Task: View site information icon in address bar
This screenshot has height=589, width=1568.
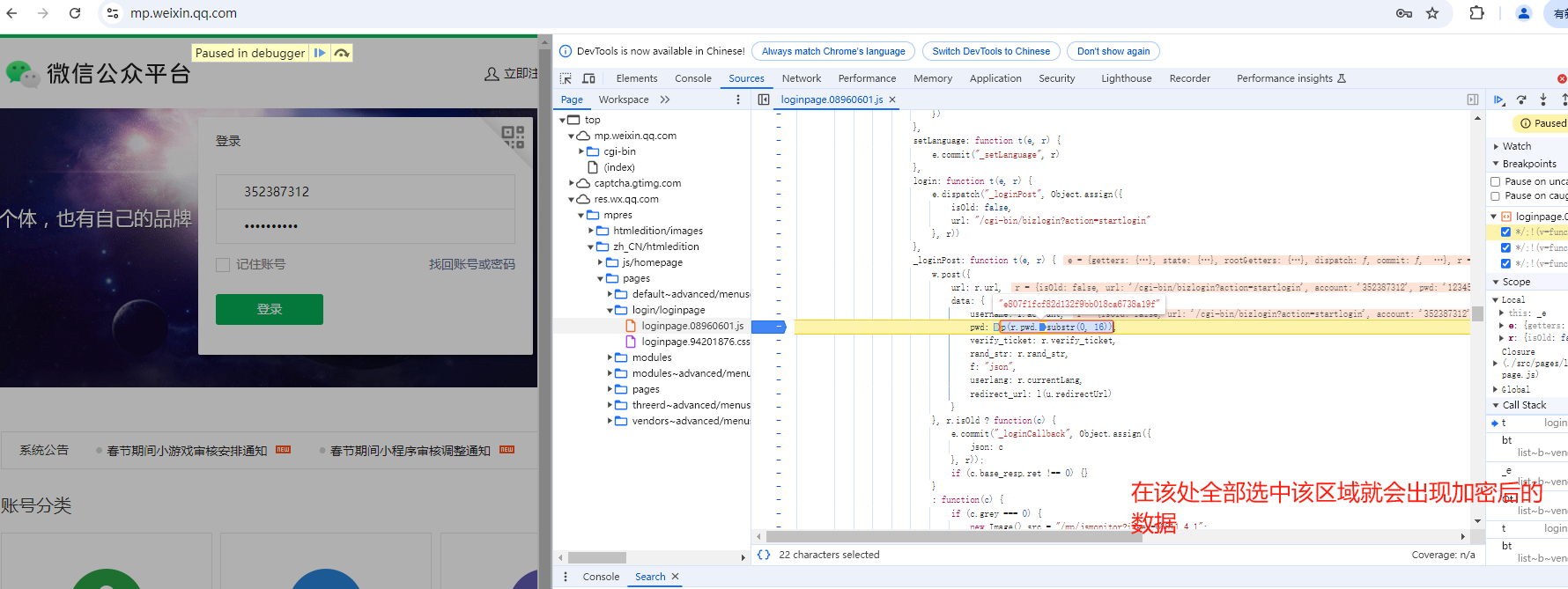Action: (113, 13)
